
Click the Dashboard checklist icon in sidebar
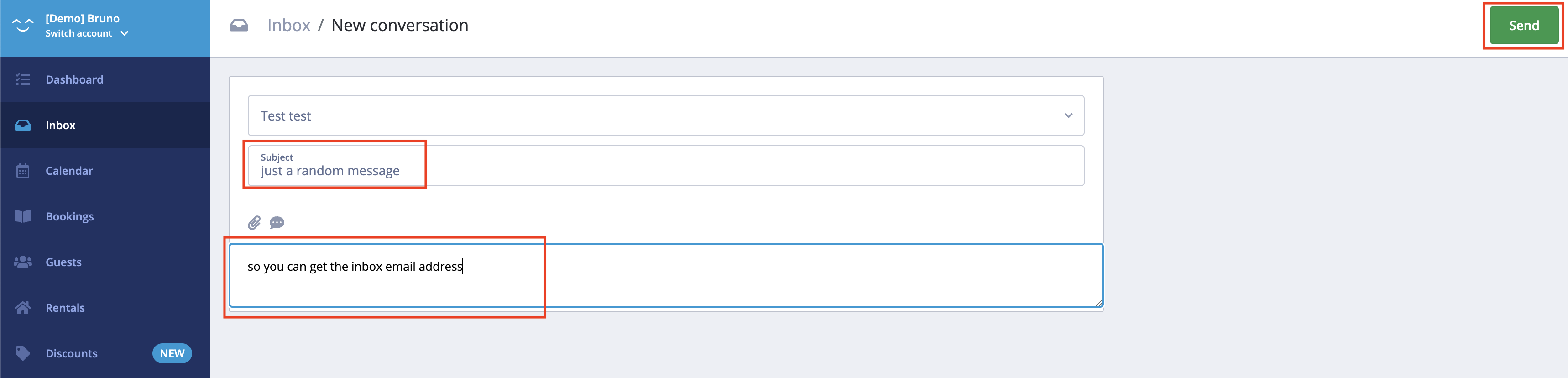pyautogui.click(x=22, y=80)
